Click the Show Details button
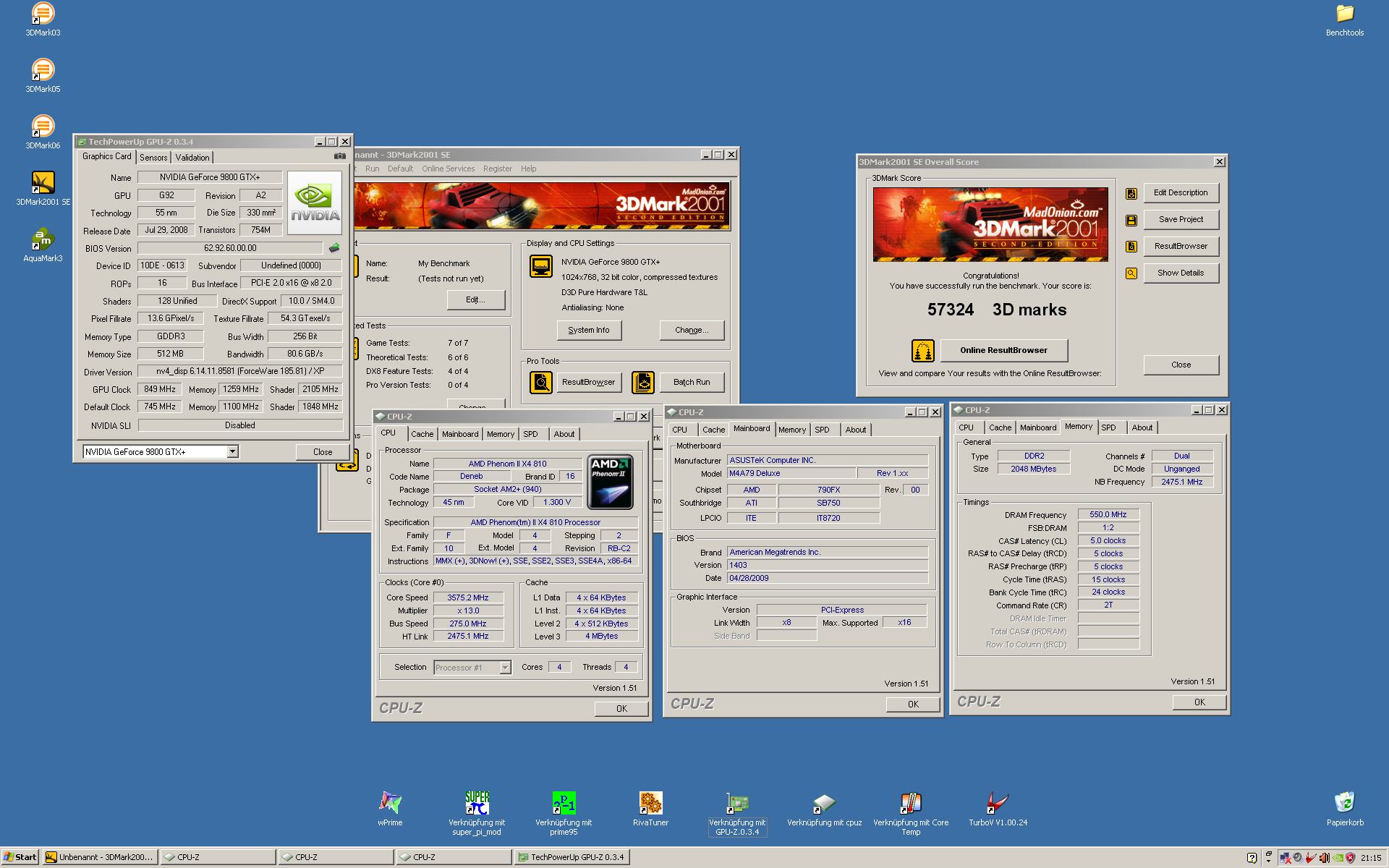The height and width of the screenshot is (868, 1389). [x=1181, y=273]
